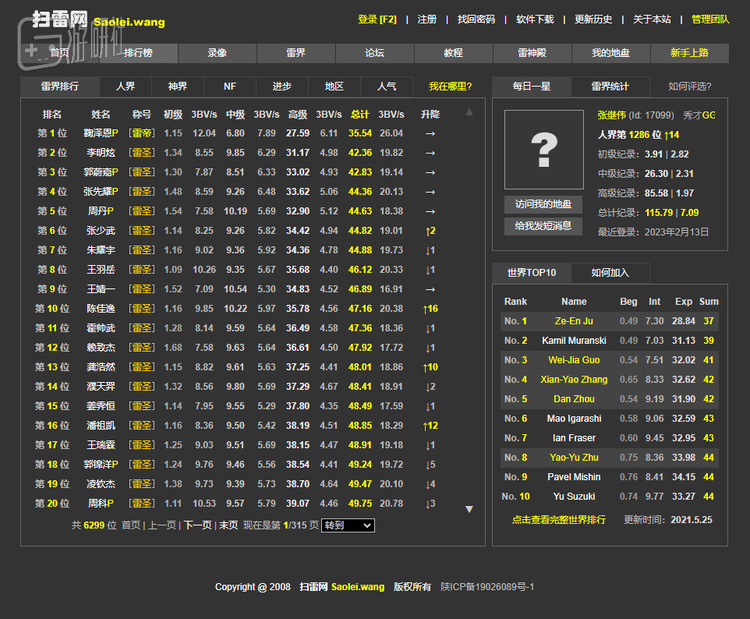The image size is (750, 619).
Task: Open Kamil Muranski in World TOP10
Action: coord(574,341)
